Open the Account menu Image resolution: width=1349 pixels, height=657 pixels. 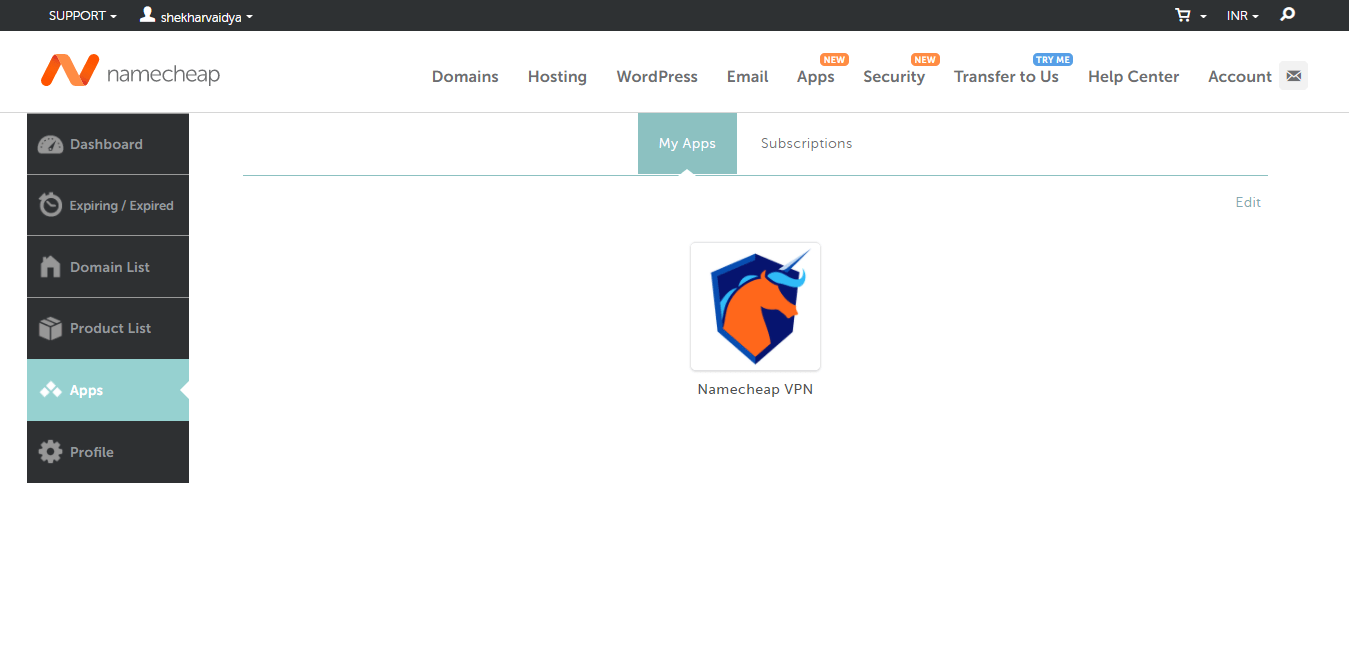[x=1240, y=76]
